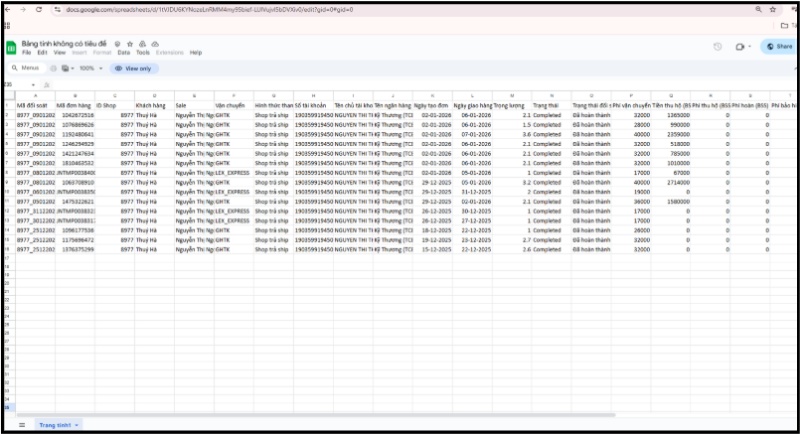Viewport: 800px width, 434px height.
Task: Collapse the toolbar with the right-edge chevron
Action: 796,68
